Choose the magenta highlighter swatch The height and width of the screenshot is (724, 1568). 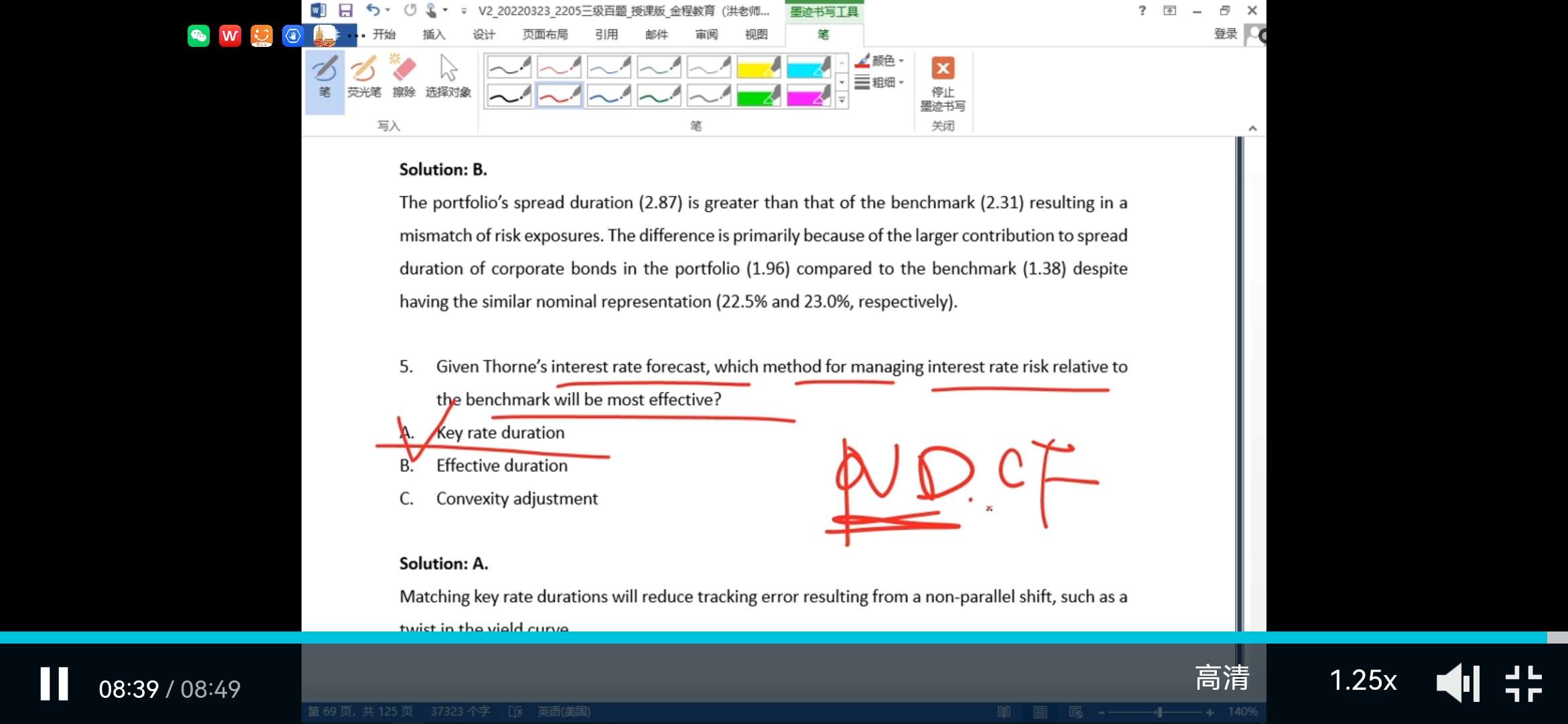point(809,95)
